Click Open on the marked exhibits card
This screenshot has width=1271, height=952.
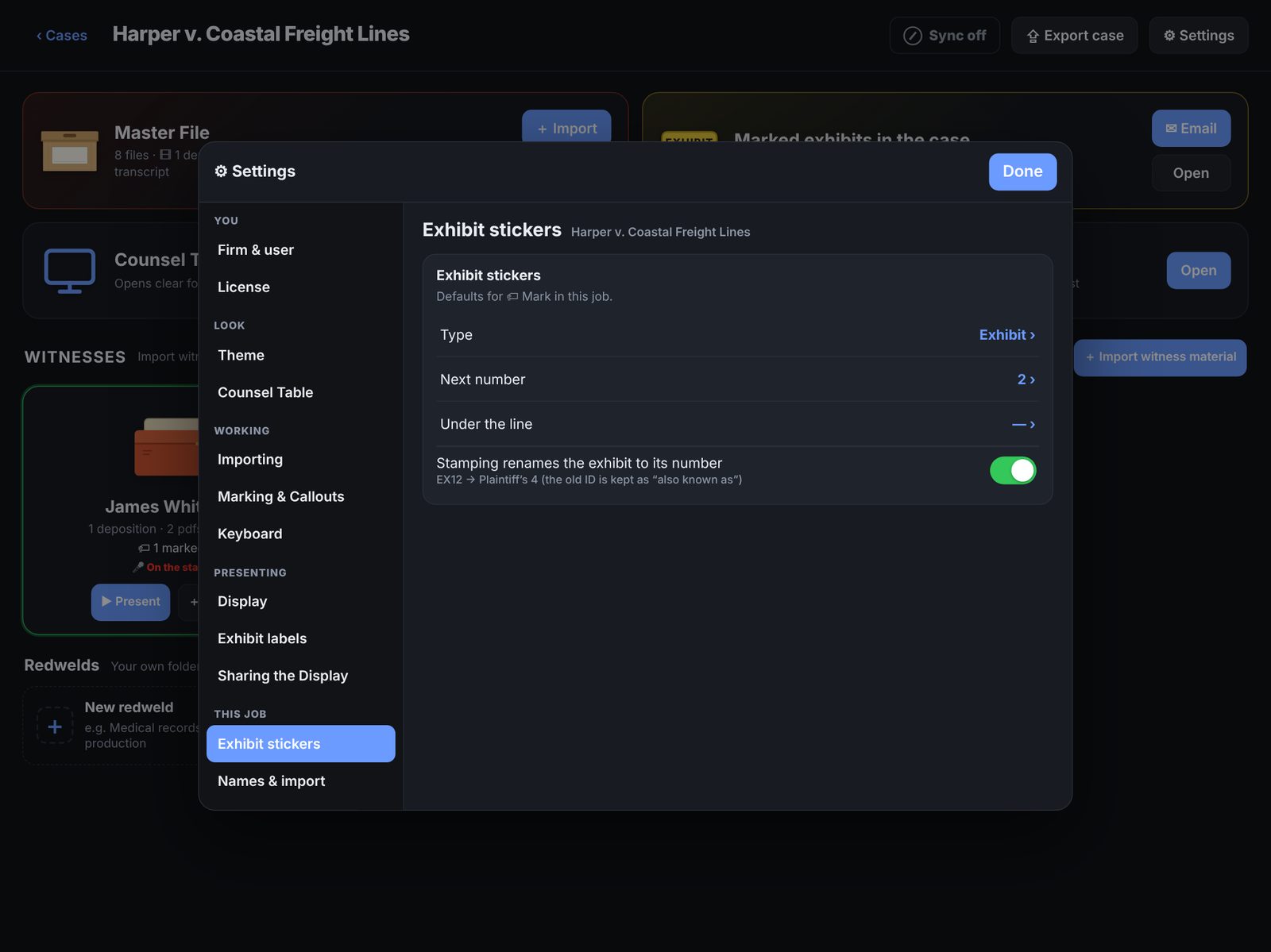coord(1191,173)
